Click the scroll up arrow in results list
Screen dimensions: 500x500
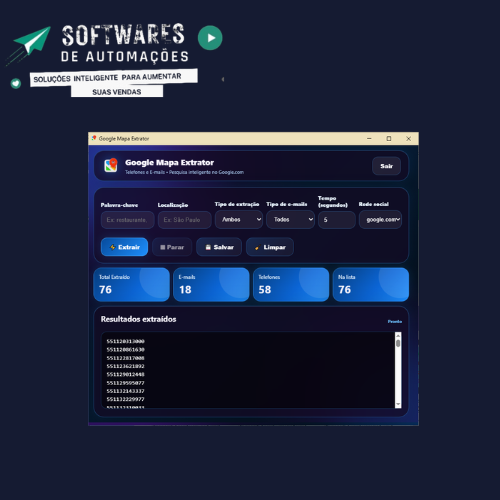tap(398, 335)
